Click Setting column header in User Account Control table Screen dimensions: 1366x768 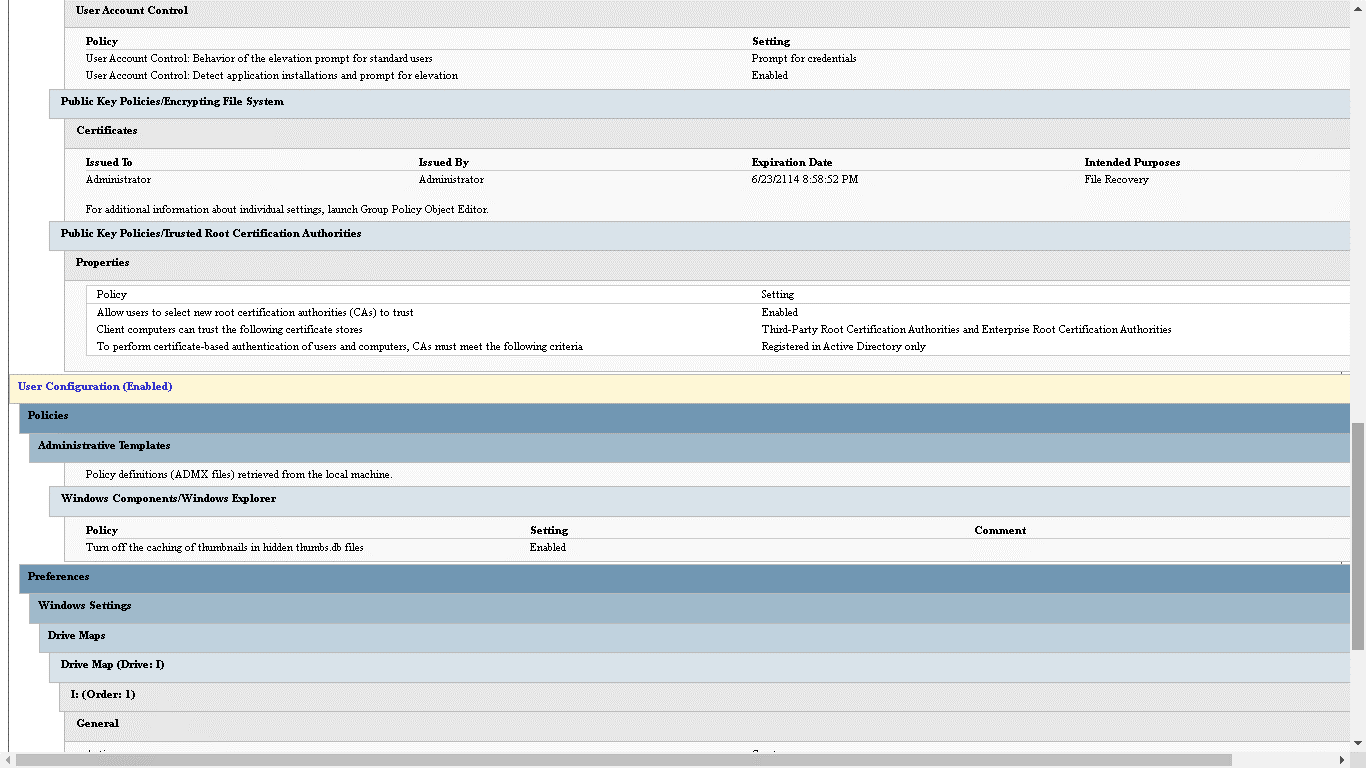[x=771, y=42]
